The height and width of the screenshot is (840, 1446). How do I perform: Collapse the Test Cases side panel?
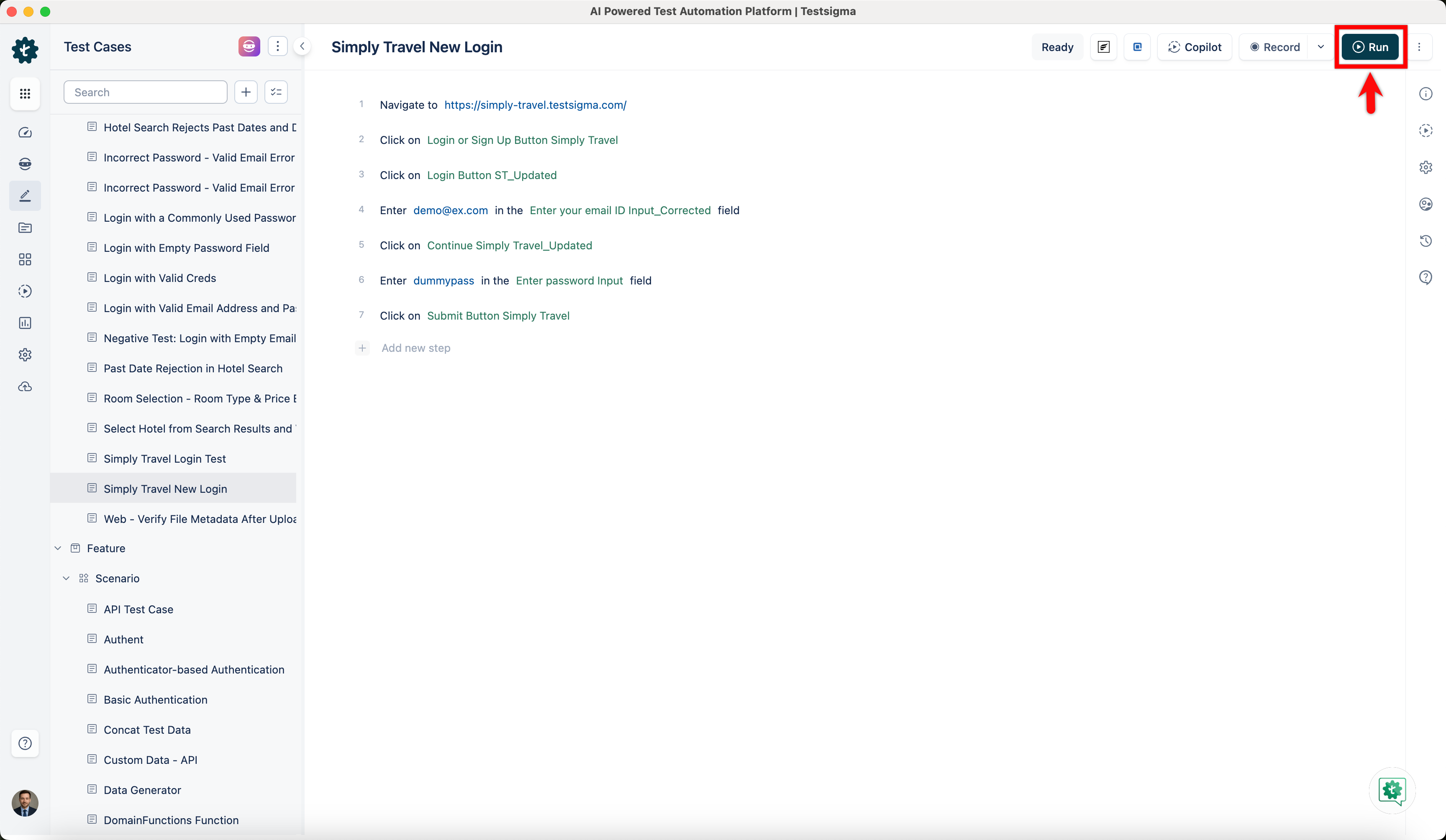[x=302, y=46]
